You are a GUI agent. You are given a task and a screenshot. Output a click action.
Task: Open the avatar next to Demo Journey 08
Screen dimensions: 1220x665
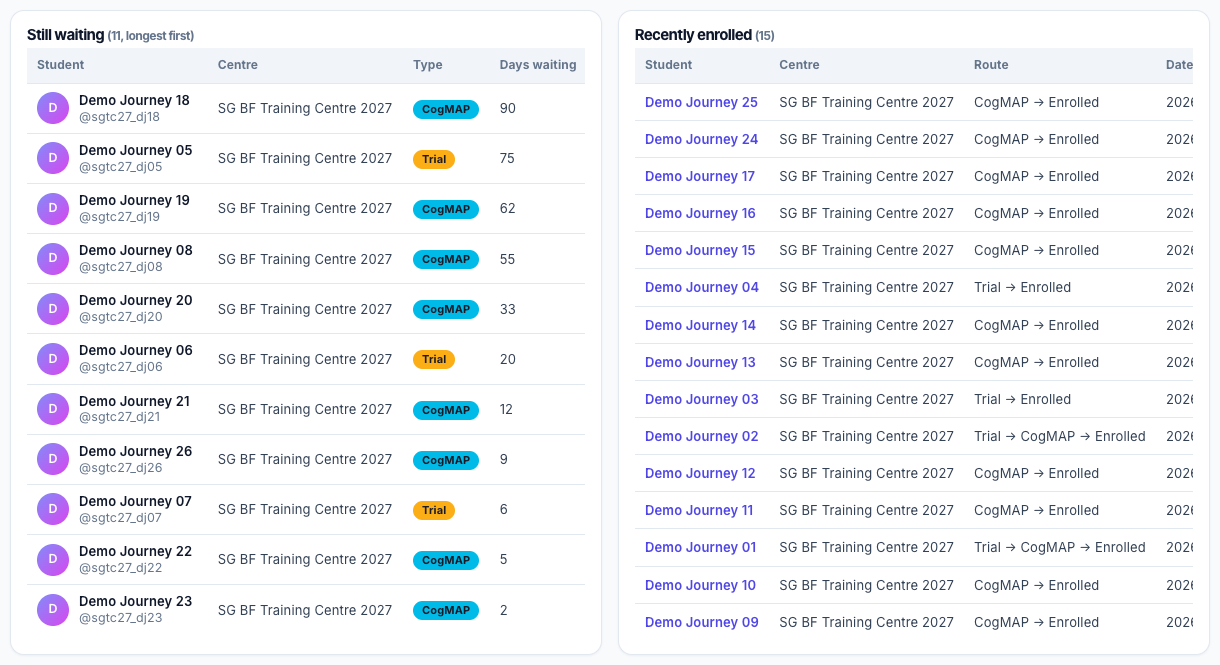(x=53, y=258)
